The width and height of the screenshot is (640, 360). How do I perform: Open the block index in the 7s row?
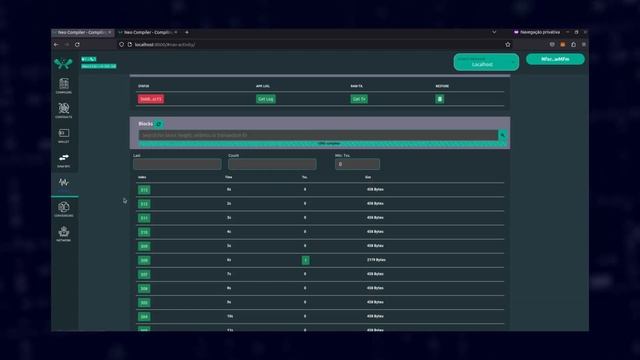click(x=144, y=274)
